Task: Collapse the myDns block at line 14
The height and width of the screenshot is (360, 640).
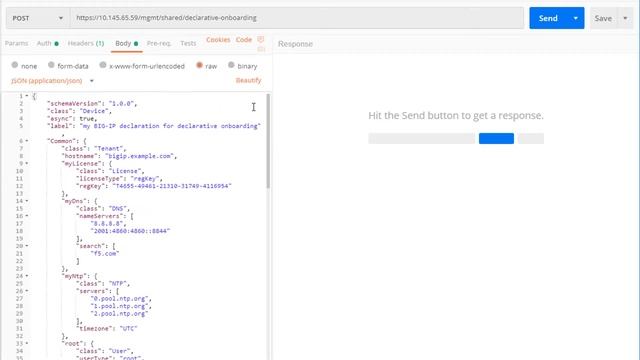Action: pyautogui.click(x=27, y=201)
